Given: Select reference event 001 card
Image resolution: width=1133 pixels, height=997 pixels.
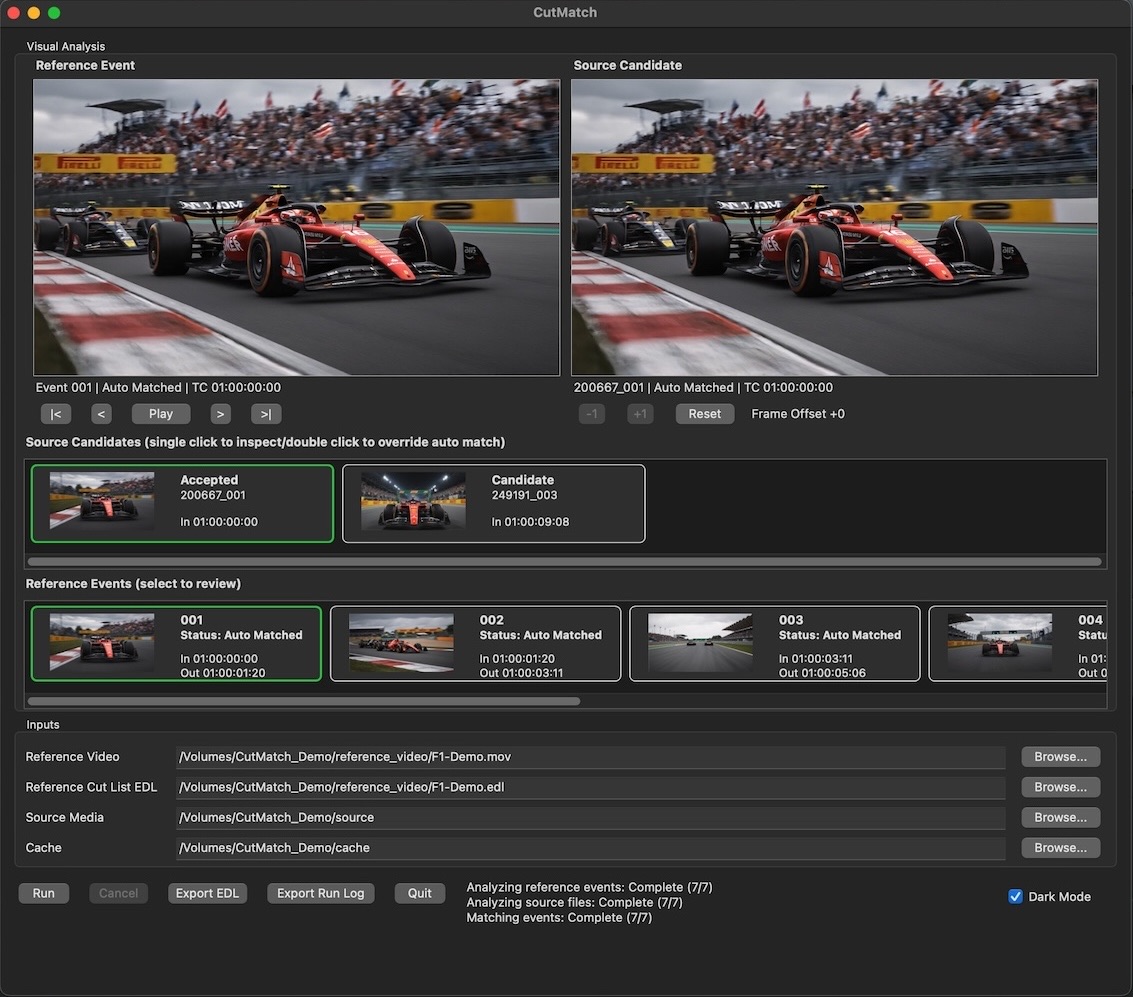Looking at the screenshot, I should pos(176,644).
